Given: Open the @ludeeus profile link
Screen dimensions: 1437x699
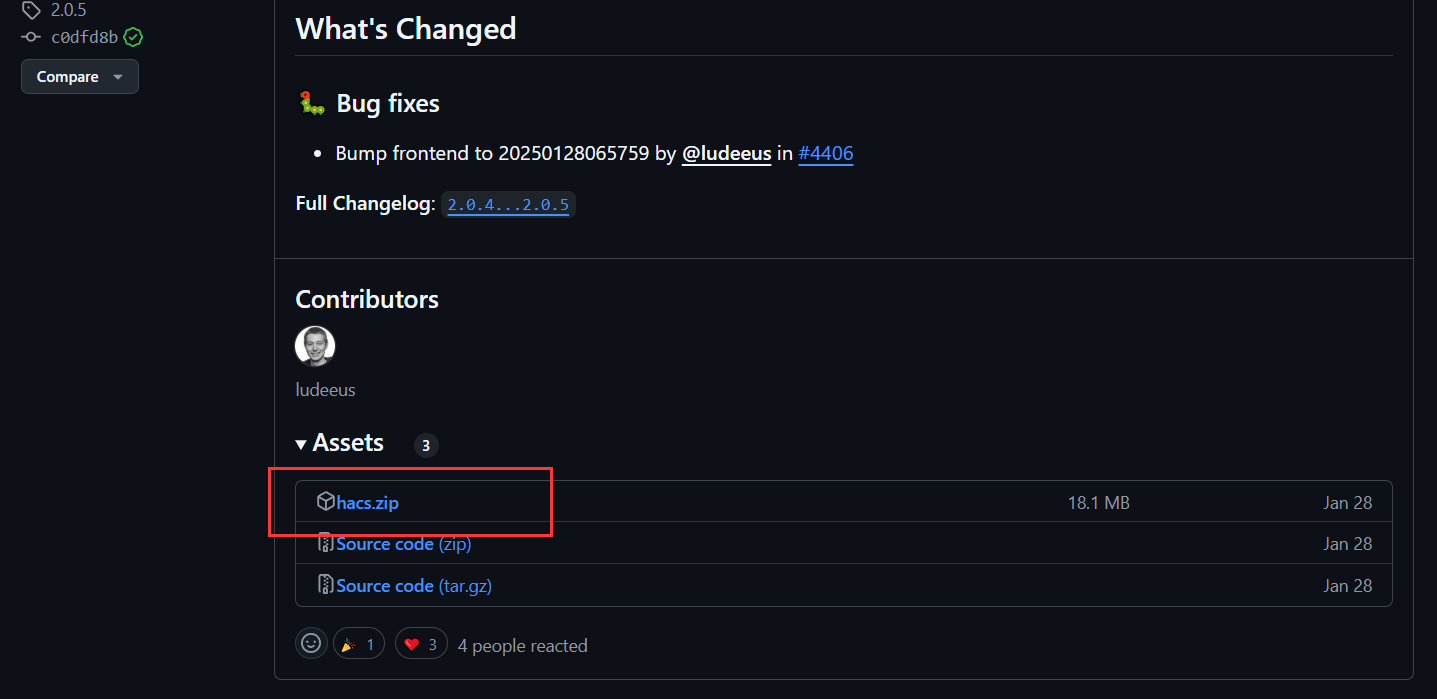Looking at the screenshot, I should click(726, 154).
